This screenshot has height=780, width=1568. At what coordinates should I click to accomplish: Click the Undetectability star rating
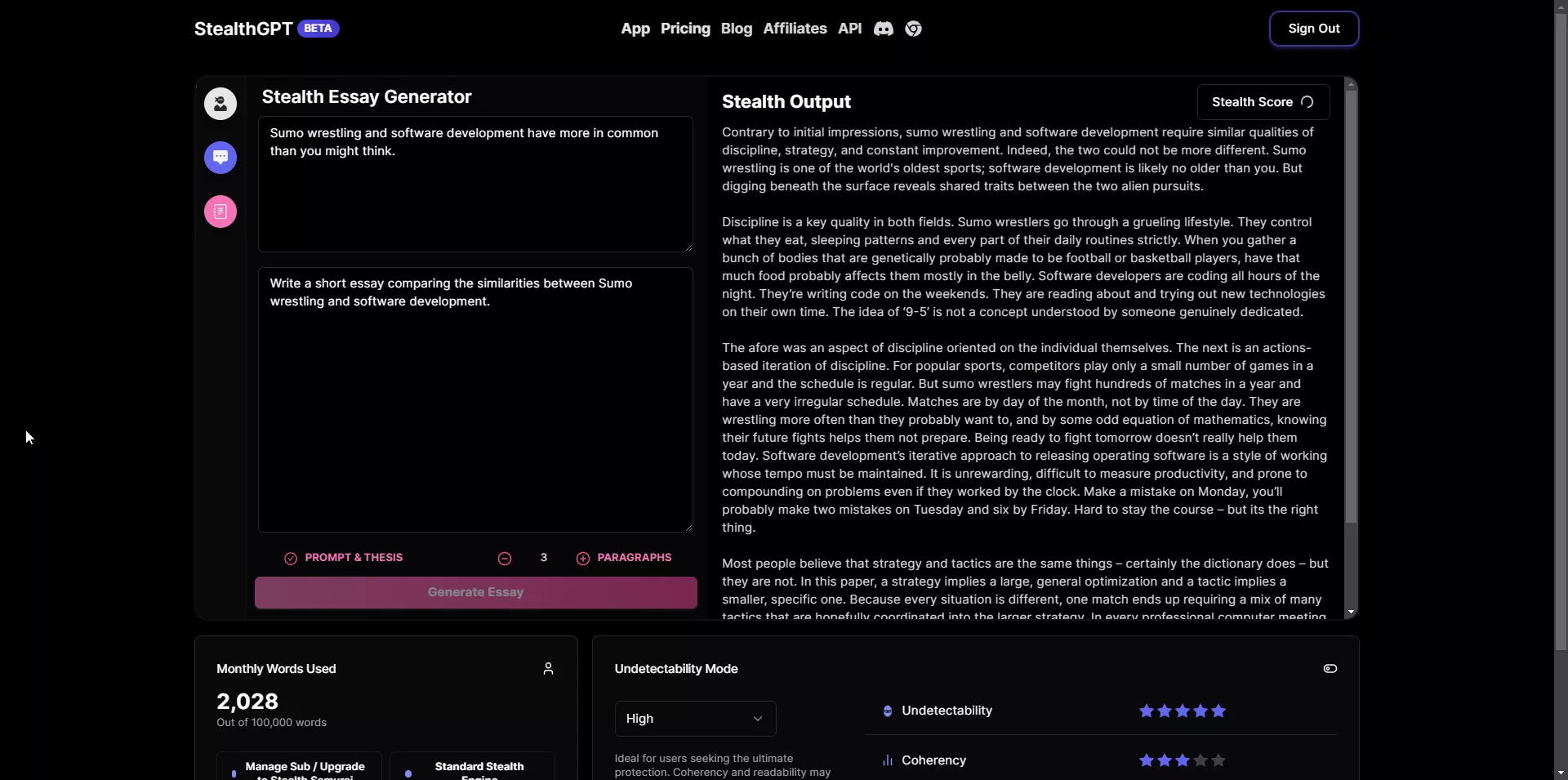tap(1182, 711)
